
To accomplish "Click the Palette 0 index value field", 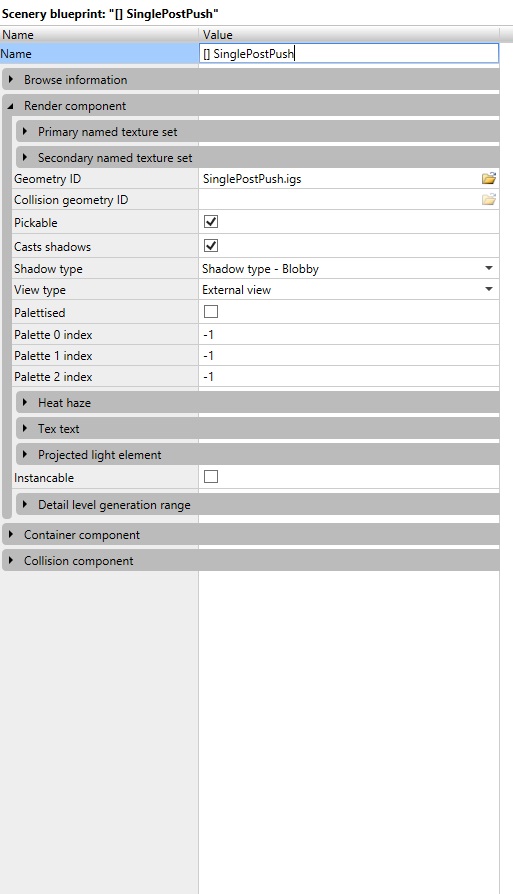I will pos(349,335).
